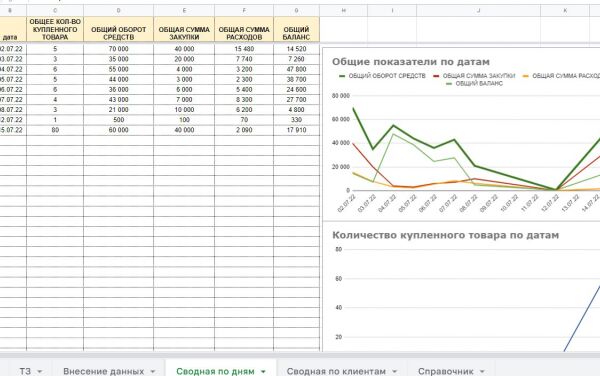
Task: Select cell with value 17 910
Action: [x=297, y=130]
